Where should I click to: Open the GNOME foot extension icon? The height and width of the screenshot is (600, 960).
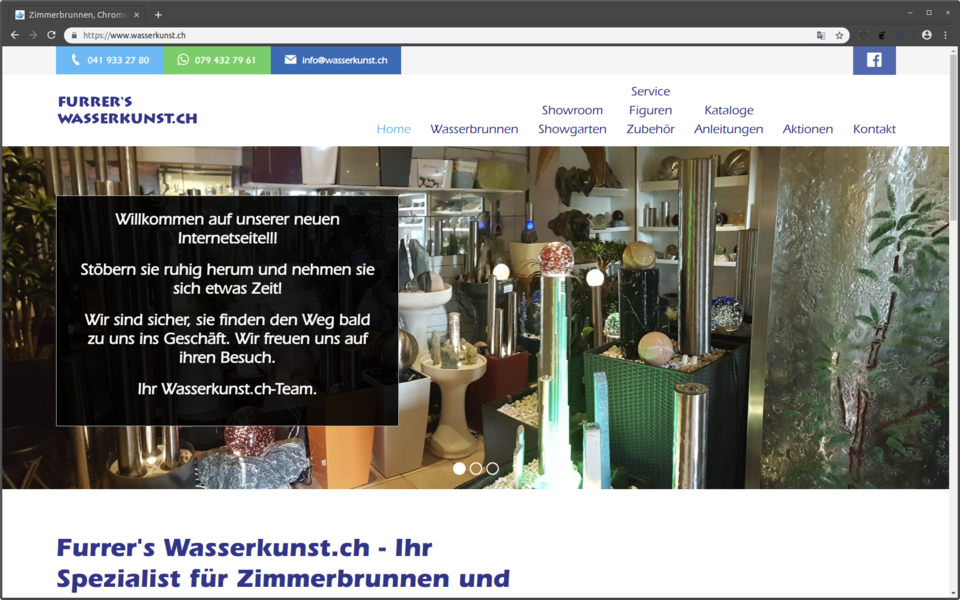882,36
